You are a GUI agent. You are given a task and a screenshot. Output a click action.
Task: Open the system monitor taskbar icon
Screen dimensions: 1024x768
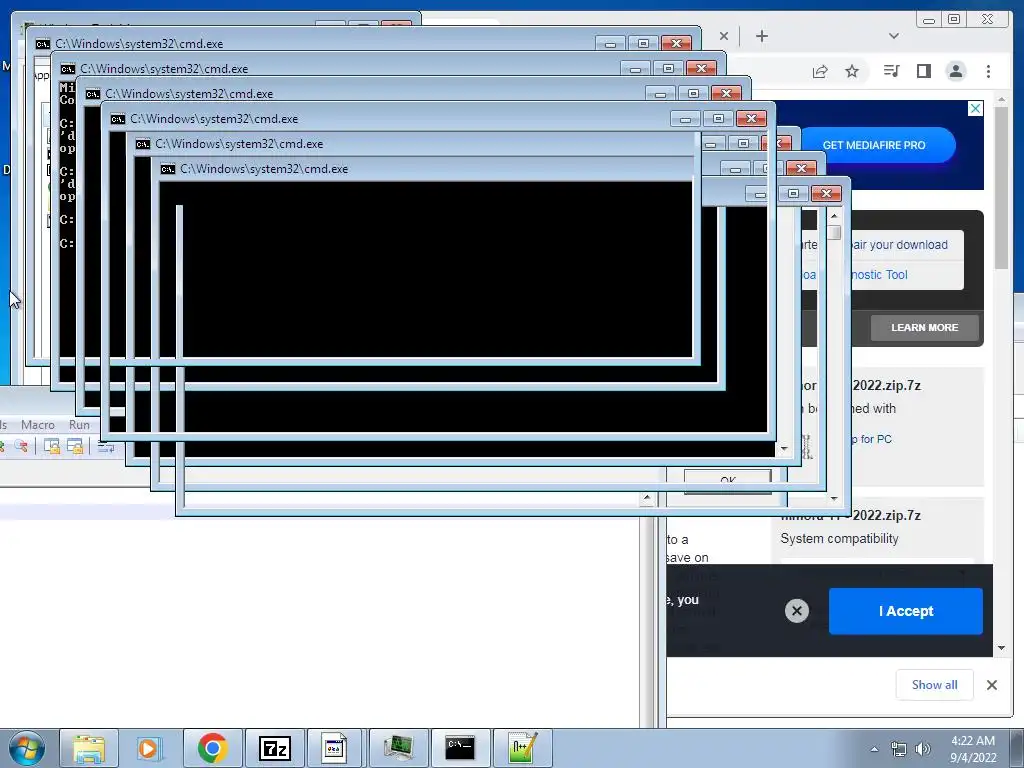click(398, 748)
